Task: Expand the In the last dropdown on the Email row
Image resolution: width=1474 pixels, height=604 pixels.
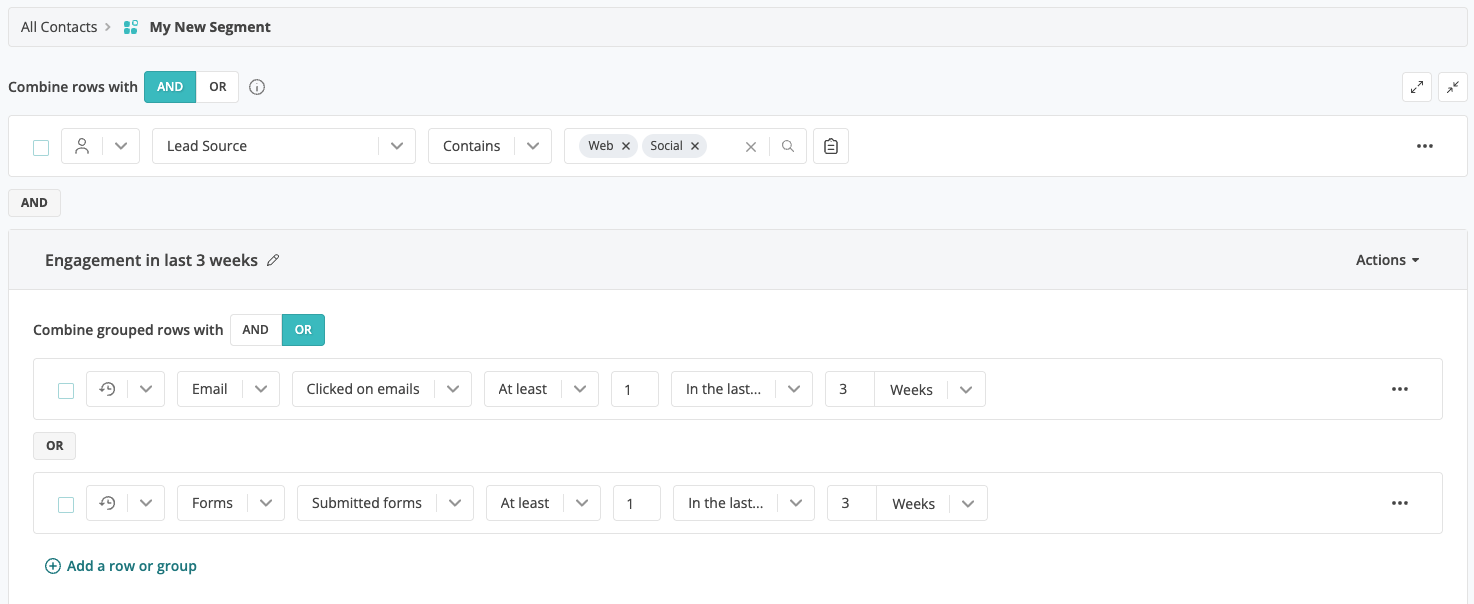Action: 794,389
